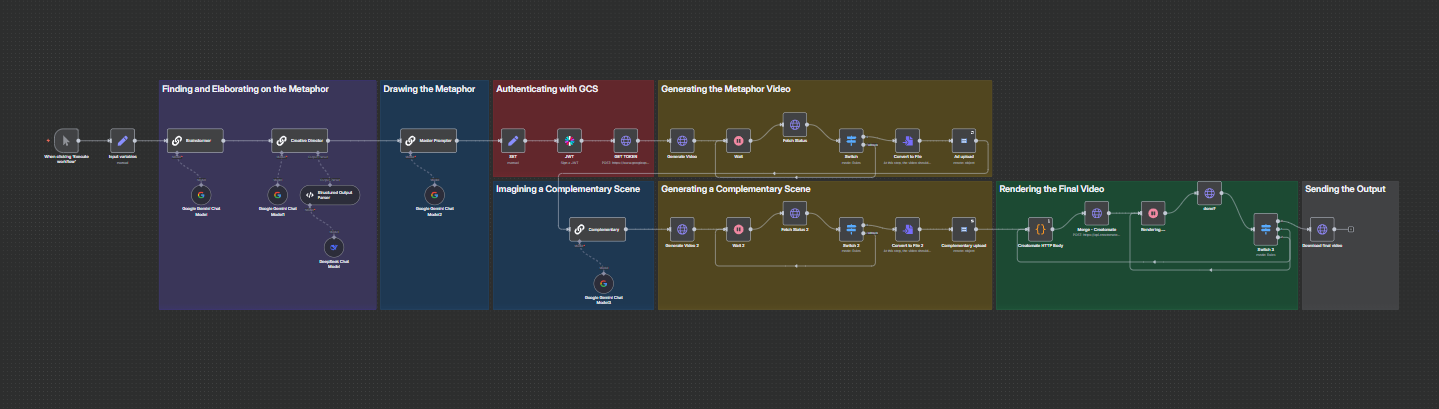1439x409 pixels.
Task: Click the GET TOKEN HTTP request node
Action: (626, 141)
